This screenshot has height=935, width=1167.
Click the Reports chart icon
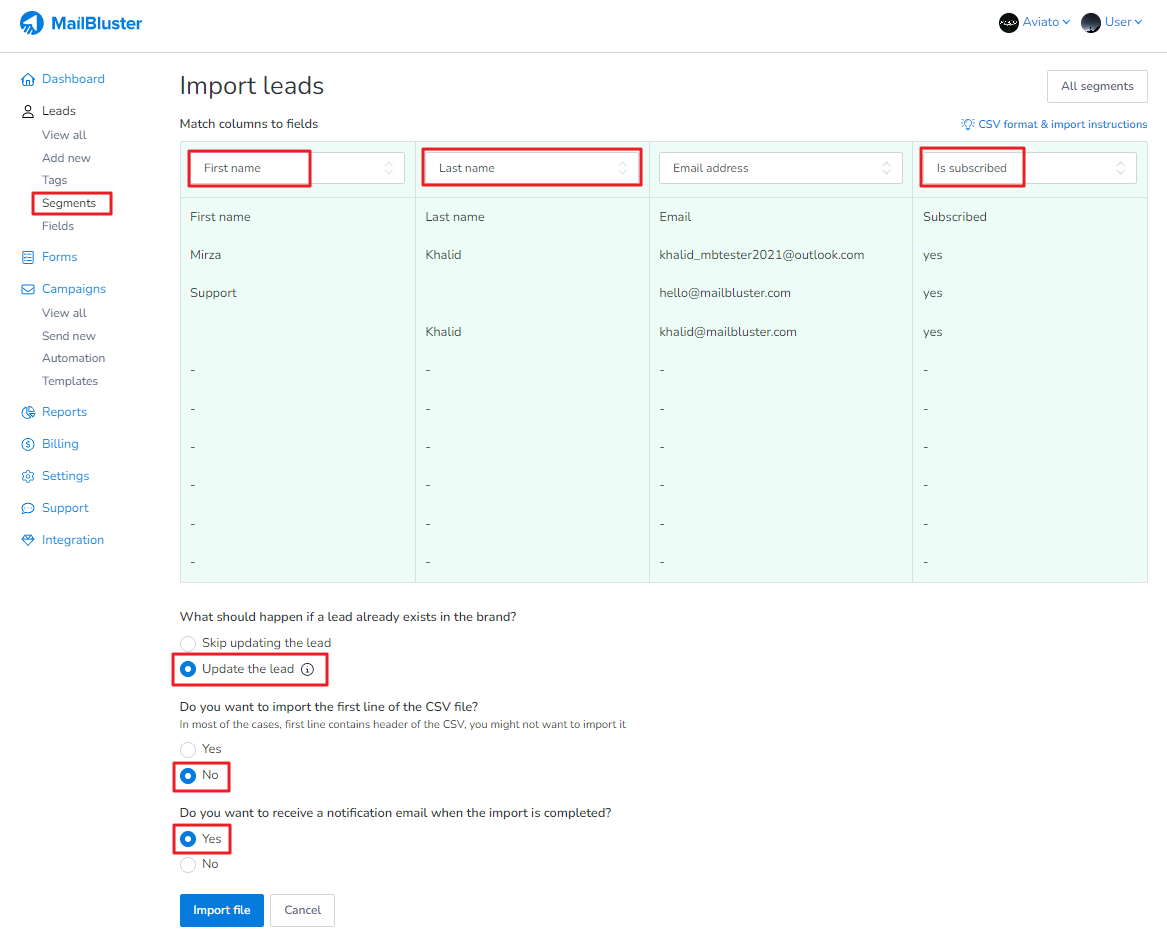tap(28, 413)
